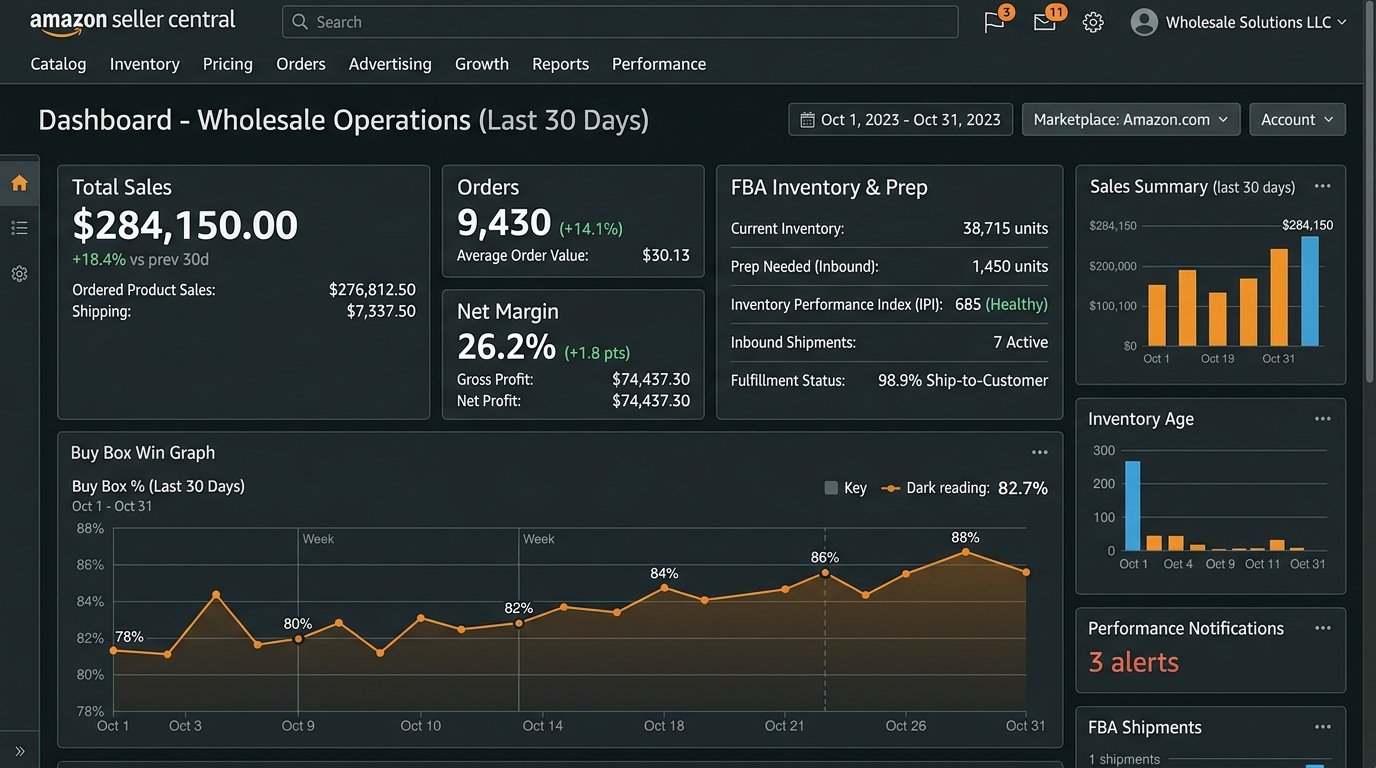Open the Oct 1 - Oct 31 date picker
Viewport: 1376px width, 768px height.
pos(900,119)
